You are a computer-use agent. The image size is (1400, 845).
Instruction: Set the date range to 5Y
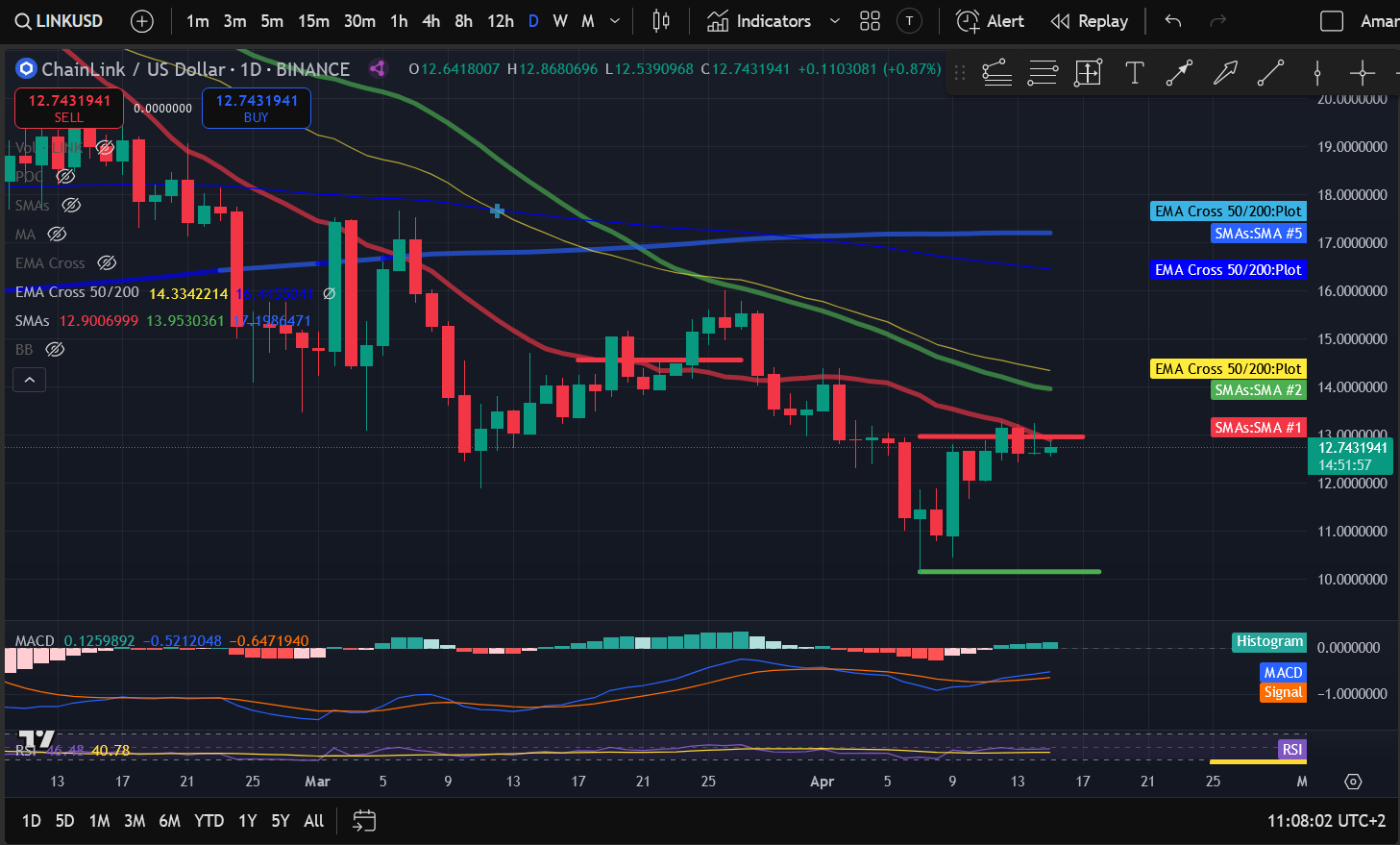click(281, 821)
